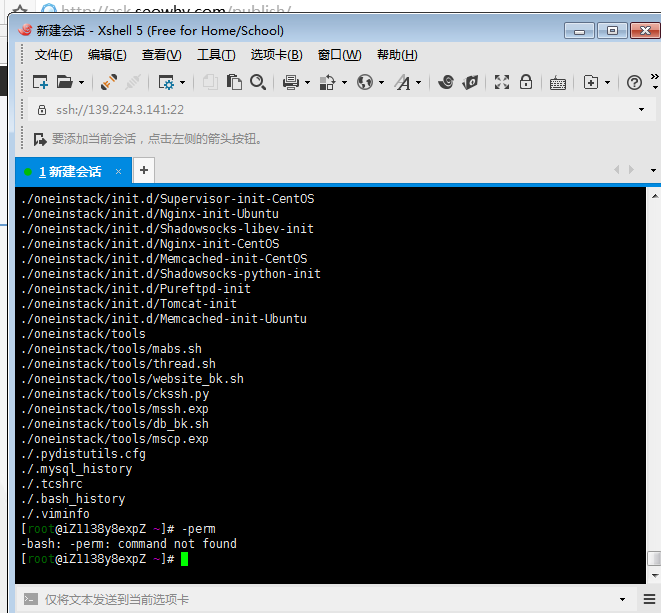This screenshot has height=613, width=661.
Task: Click the Print icon in toolbar
Action: point(291,82)
